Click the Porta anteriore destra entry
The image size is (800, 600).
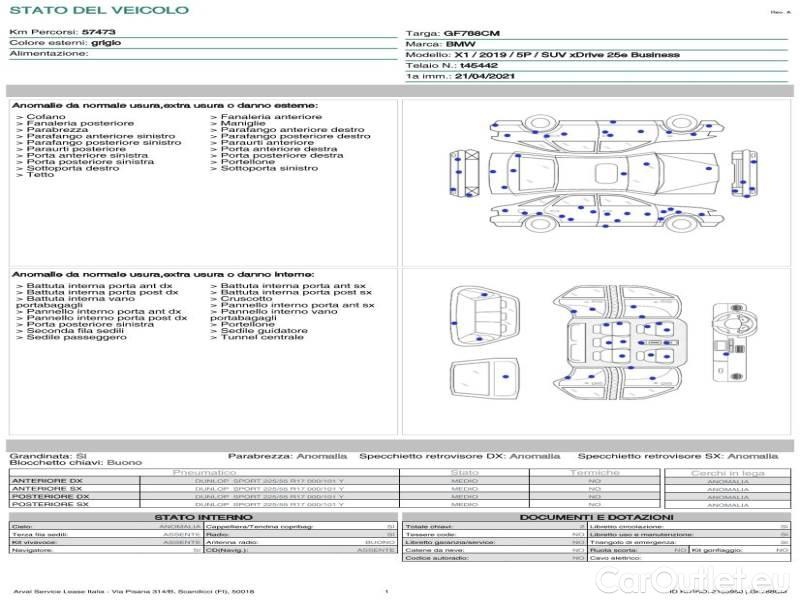pyautogui.click(x=273, y=149)
